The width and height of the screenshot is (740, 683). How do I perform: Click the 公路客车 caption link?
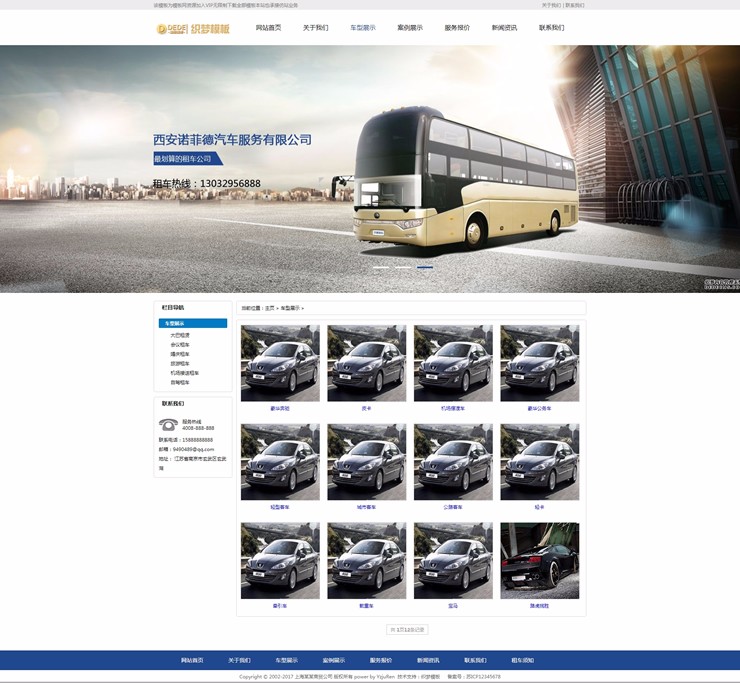click(453, 507)
